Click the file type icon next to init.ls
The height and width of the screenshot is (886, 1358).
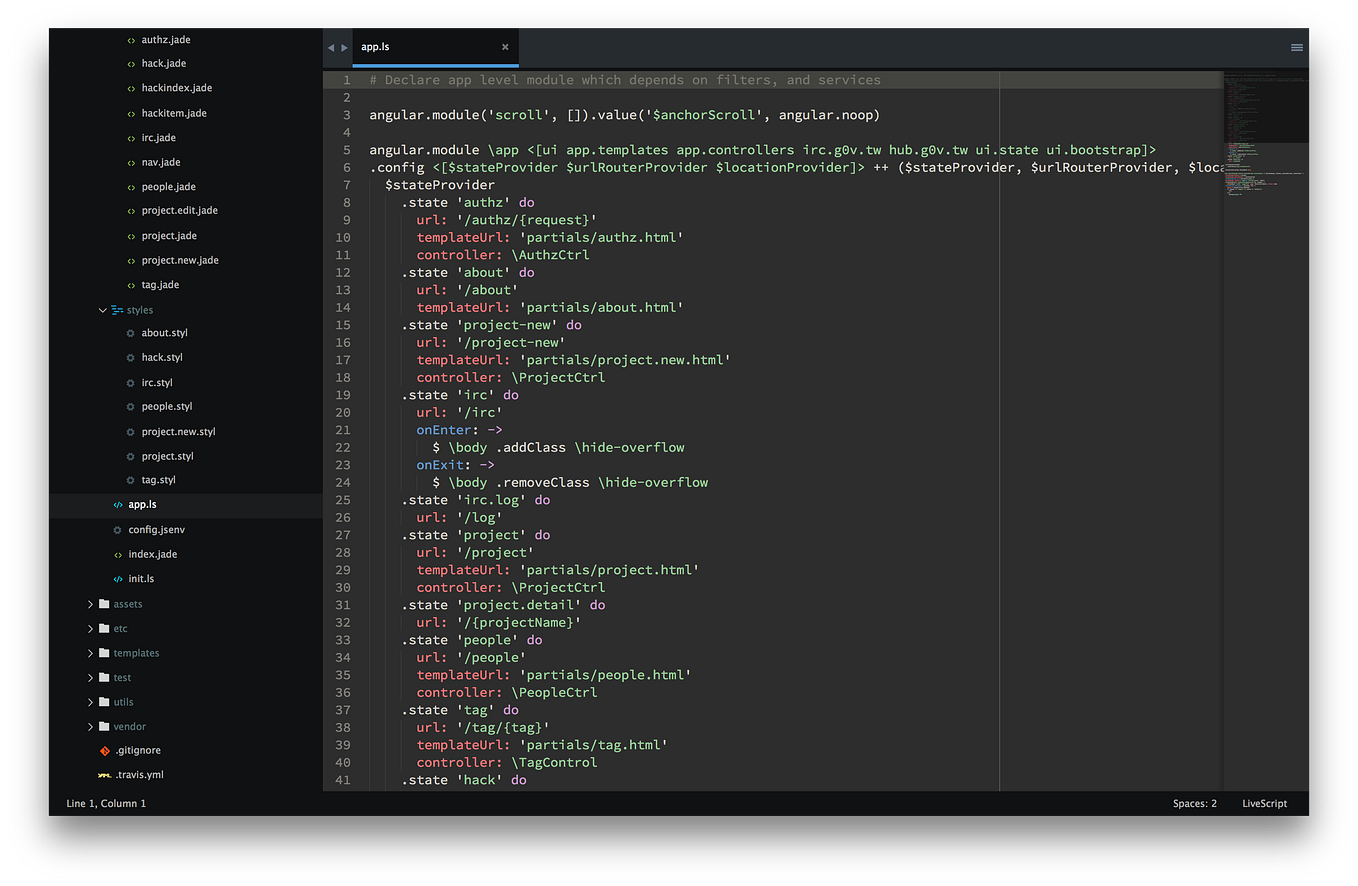(119, 578)
